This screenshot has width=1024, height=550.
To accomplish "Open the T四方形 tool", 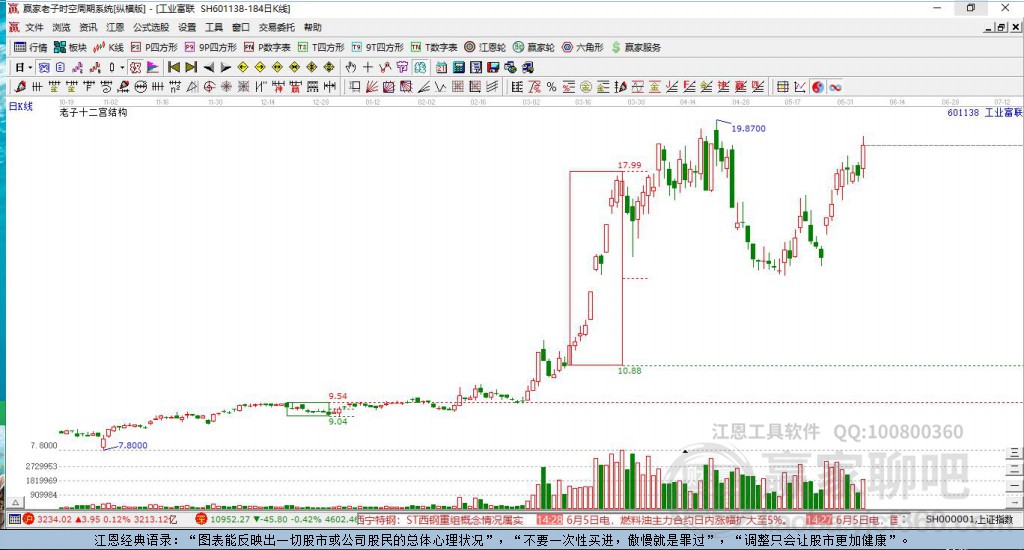I will [321, 47].
